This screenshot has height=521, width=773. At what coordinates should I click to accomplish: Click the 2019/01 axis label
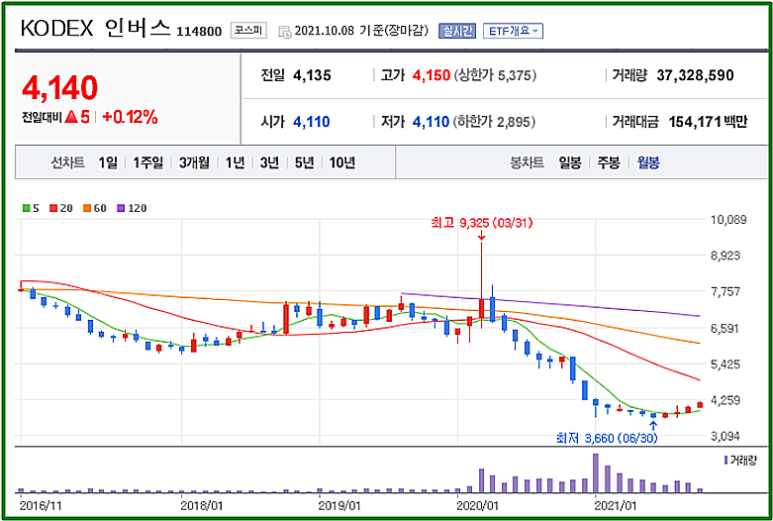(338, 506)
